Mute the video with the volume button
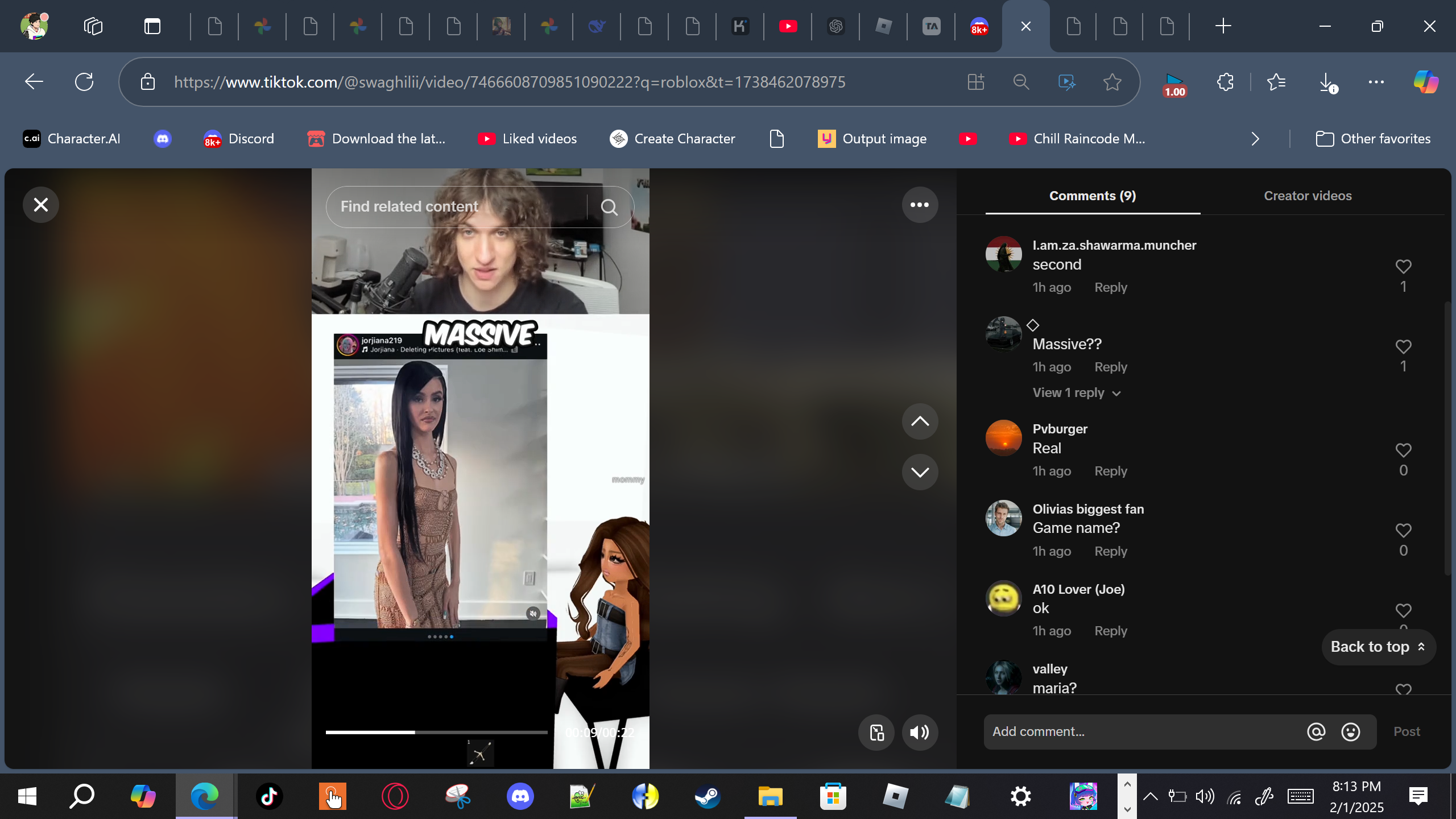The height and width of the screenshot is (819, 1456). coord(919,733)
